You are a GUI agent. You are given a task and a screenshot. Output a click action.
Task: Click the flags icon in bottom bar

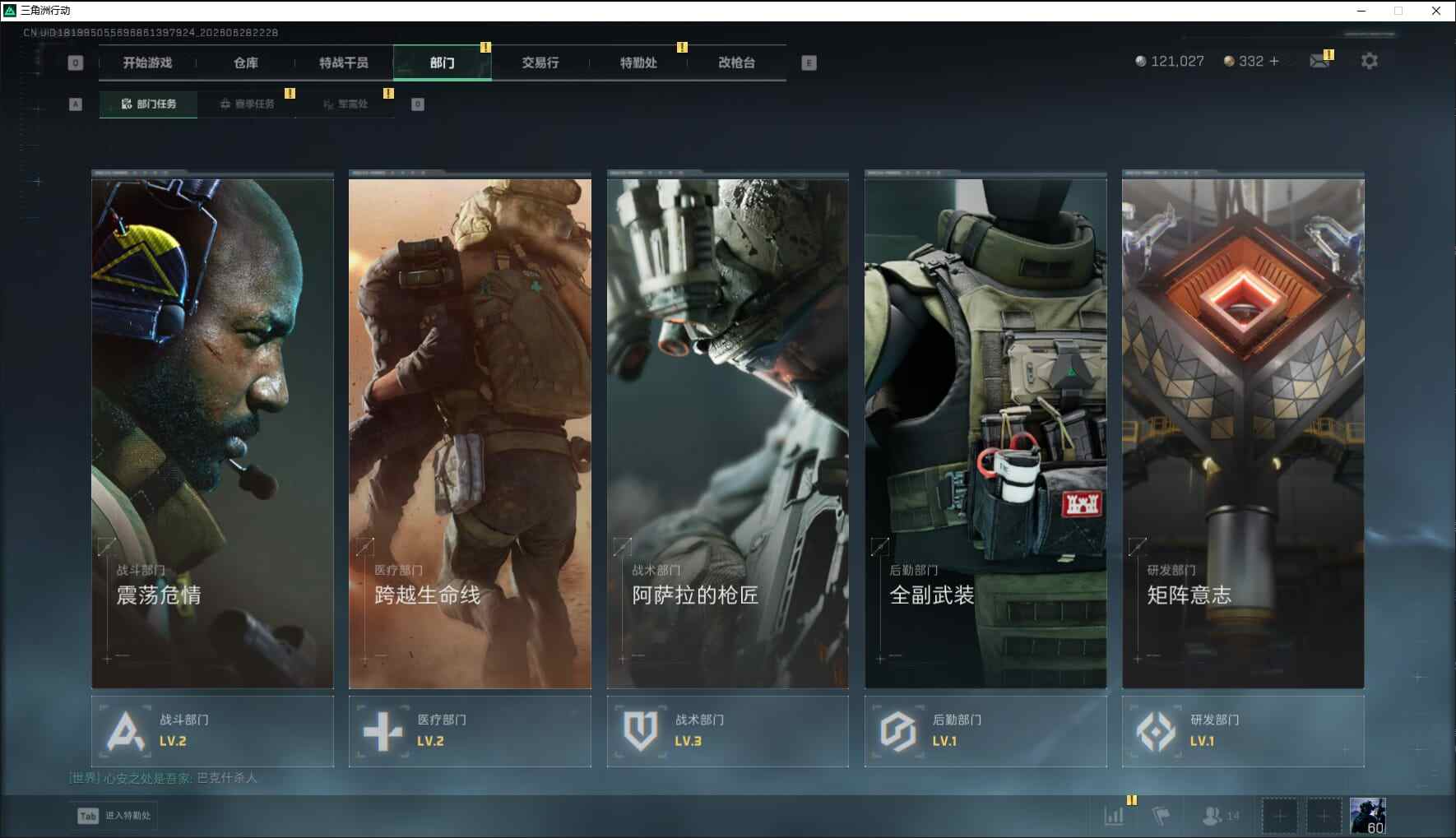(x=1162, y=816)
